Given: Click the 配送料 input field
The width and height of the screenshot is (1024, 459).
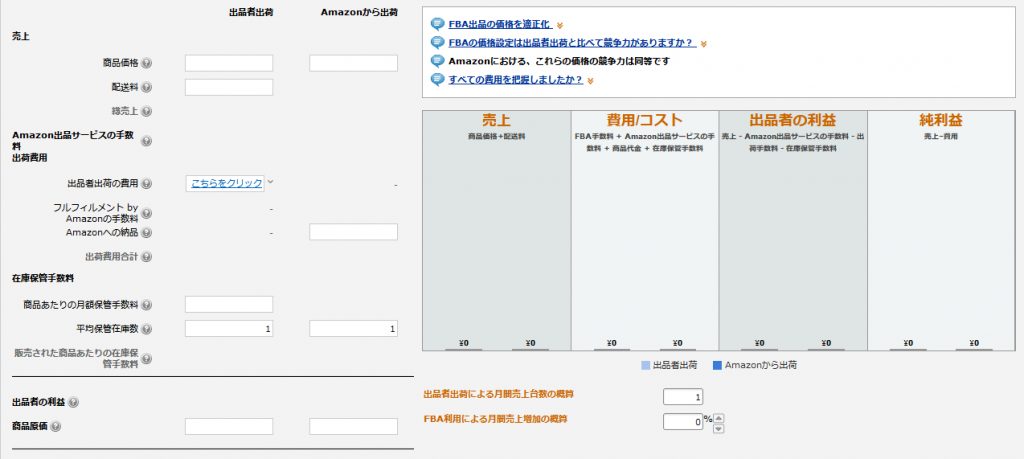Looking at the screenshot, I should (x=229, y=87).
